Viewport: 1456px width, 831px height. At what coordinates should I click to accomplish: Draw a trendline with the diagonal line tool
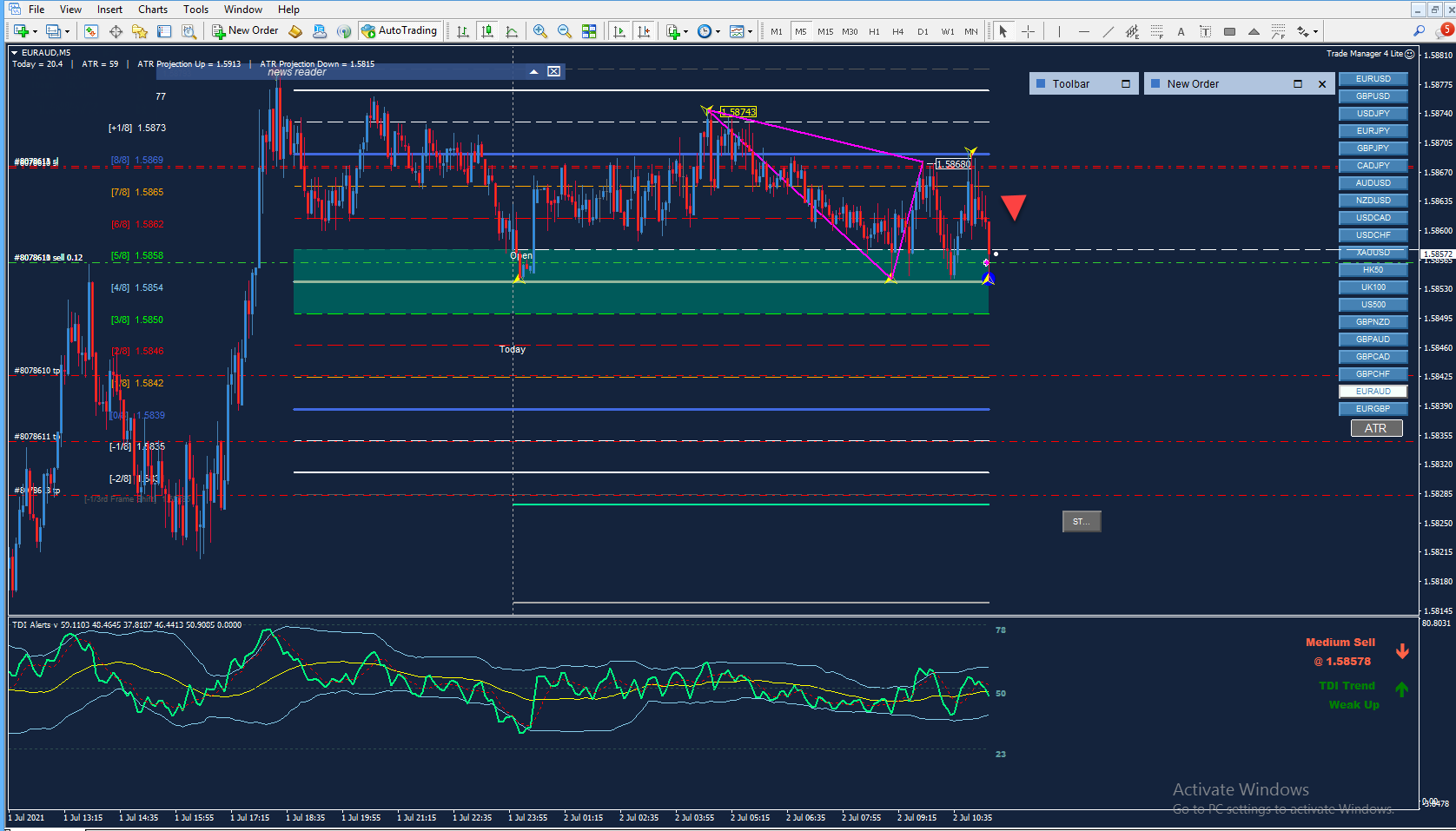(x=1108, y=31)
